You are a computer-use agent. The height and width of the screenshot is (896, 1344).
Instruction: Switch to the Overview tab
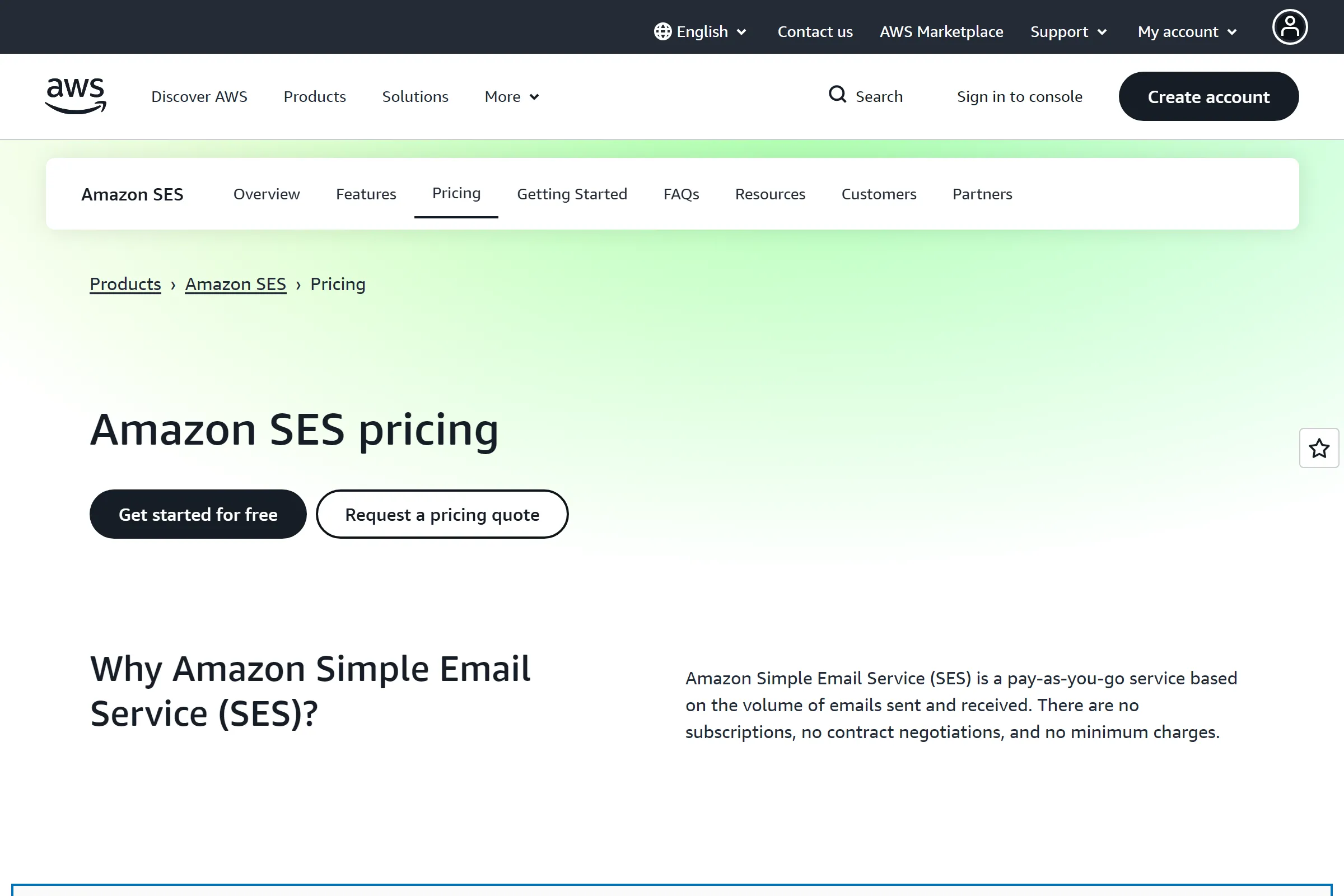point(267,194)
